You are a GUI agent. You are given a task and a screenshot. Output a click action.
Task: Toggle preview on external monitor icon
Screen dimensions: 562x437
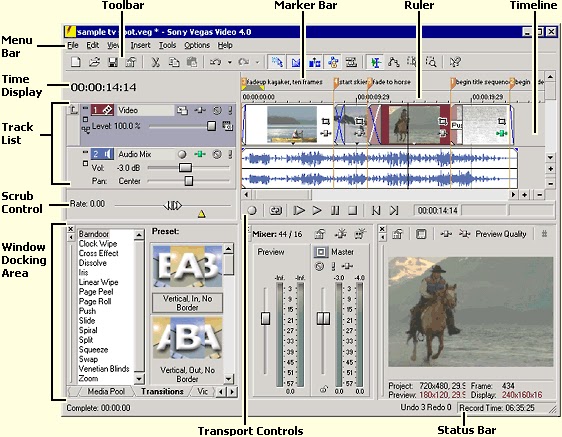pyautogui.click(x=421, y=234)
